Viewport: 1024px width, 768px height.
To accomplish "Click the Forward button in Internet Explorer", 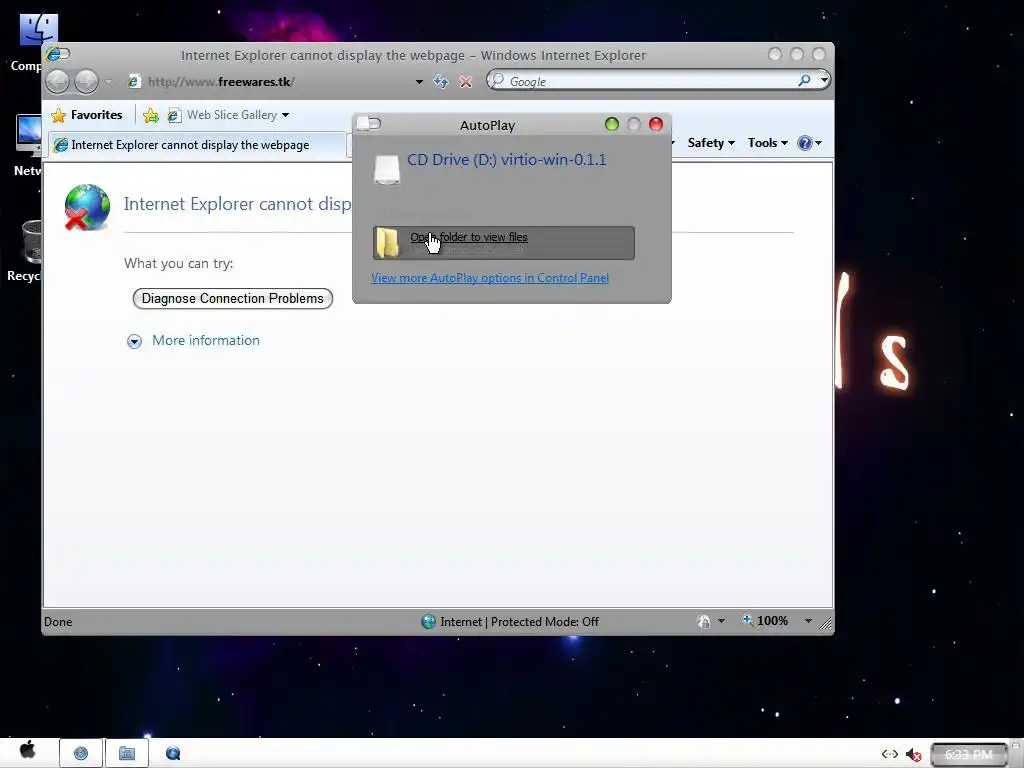I will pyautogui.click(x=86, y=82).
